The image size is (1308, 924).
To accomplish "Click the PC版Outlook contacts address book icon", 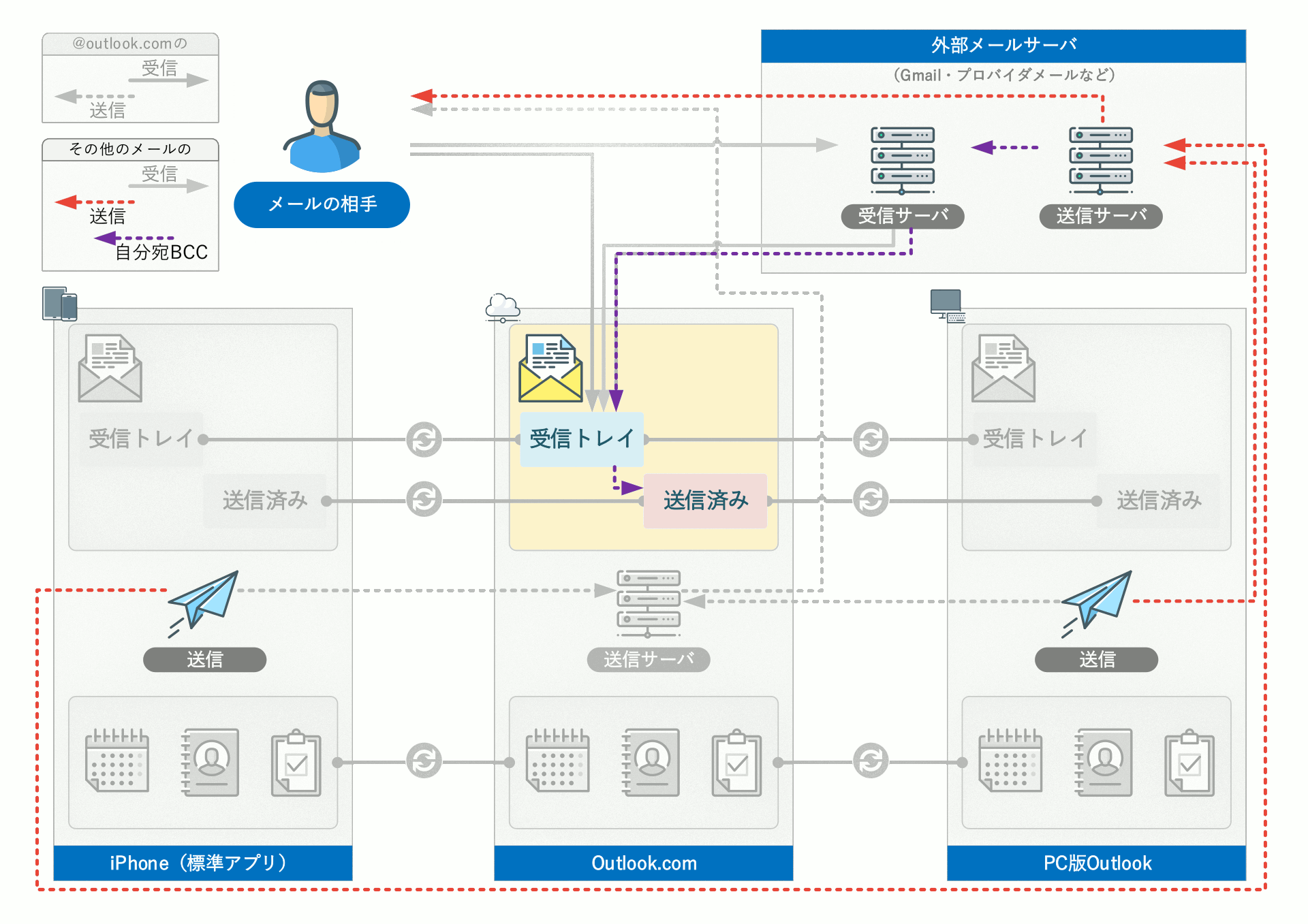I will [1104, 762].
